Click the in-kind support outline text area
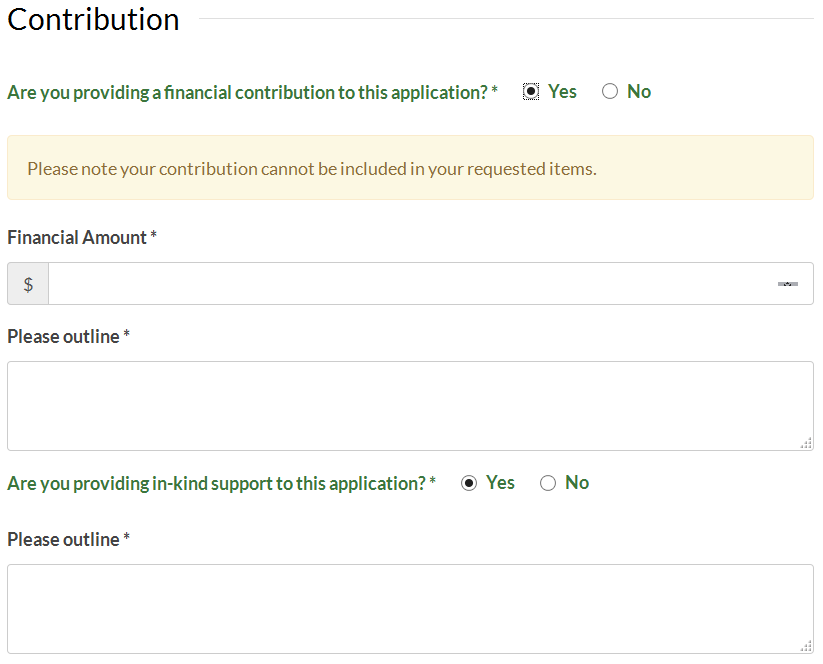 pyautogui.click(x=410, y=609)
